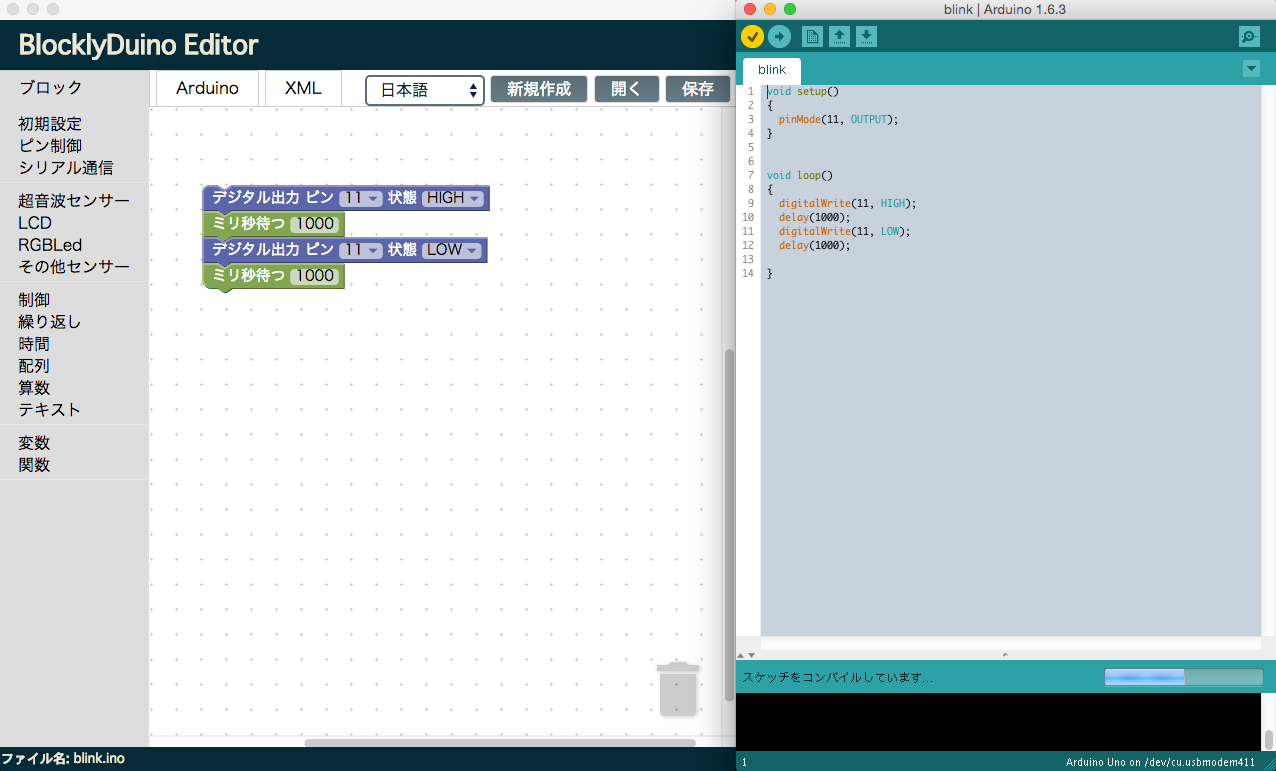Open the シリアル通信 block category

tap(66, 168)
